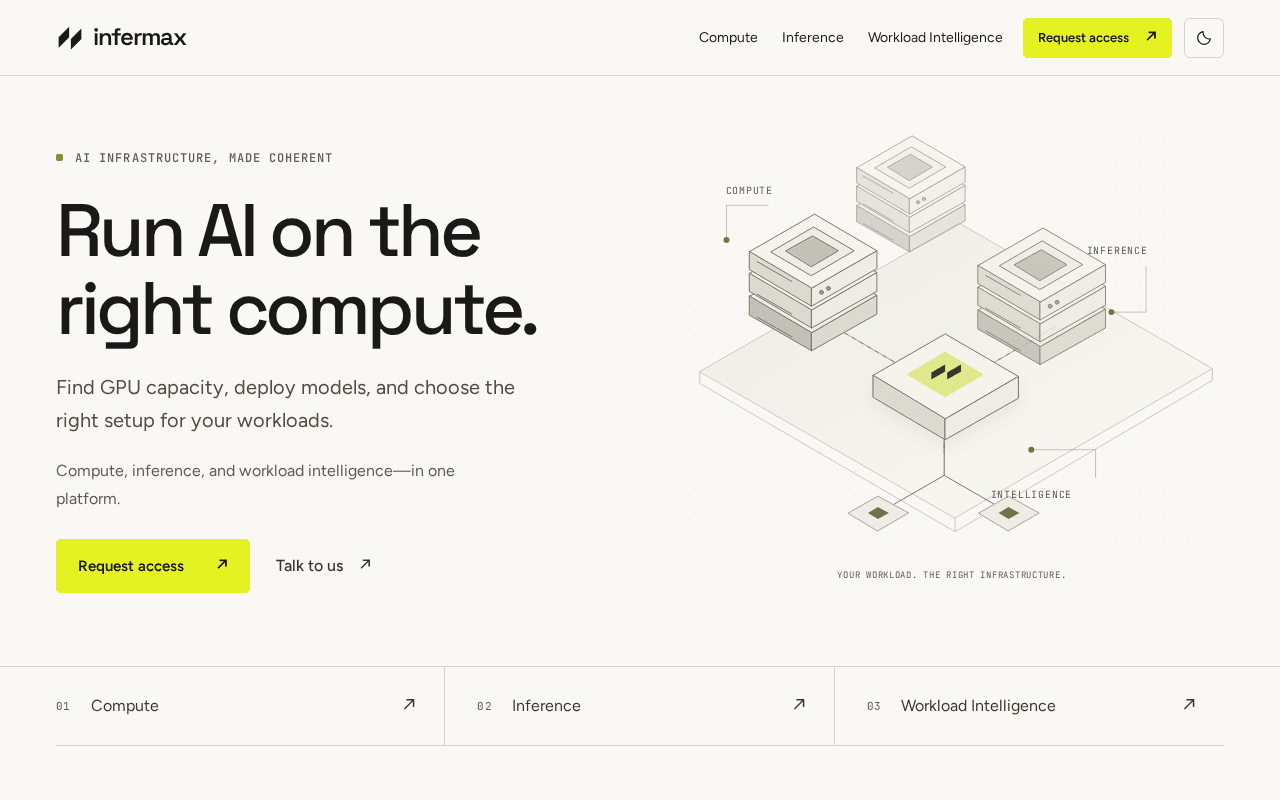The height and width of the screenshot is (800, 1280).
Task: Click the arrow on 03 Workload Intelligence card
Action: tap(1189, 705)
